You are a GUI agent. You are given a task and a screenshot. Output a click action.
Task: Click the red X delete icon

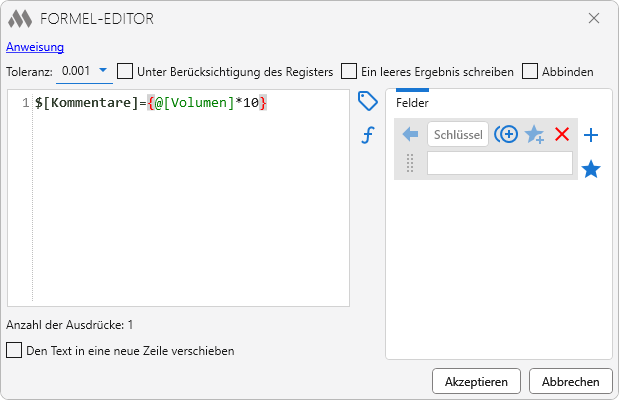tap(562, 134)
